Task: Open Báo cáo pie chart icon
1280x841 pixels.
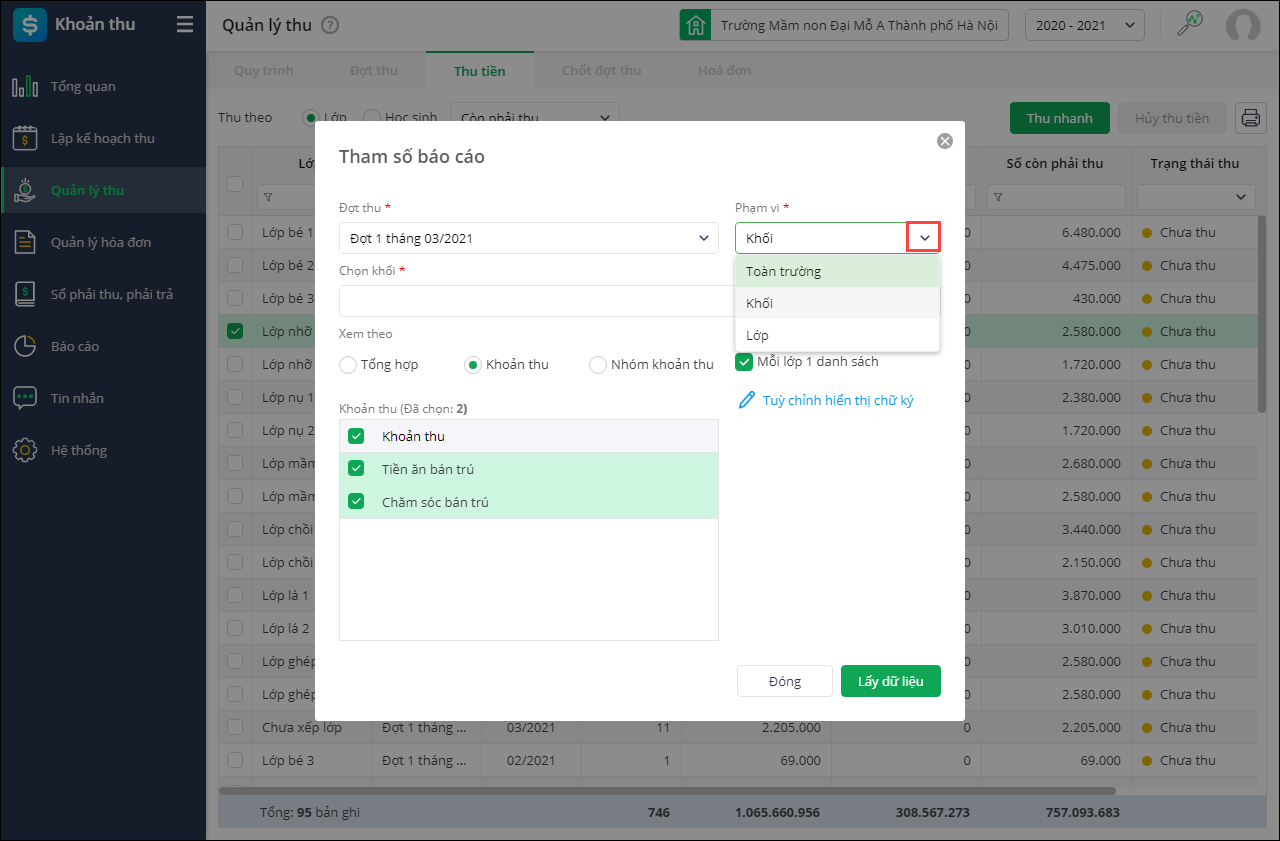Action: [25, 346]
